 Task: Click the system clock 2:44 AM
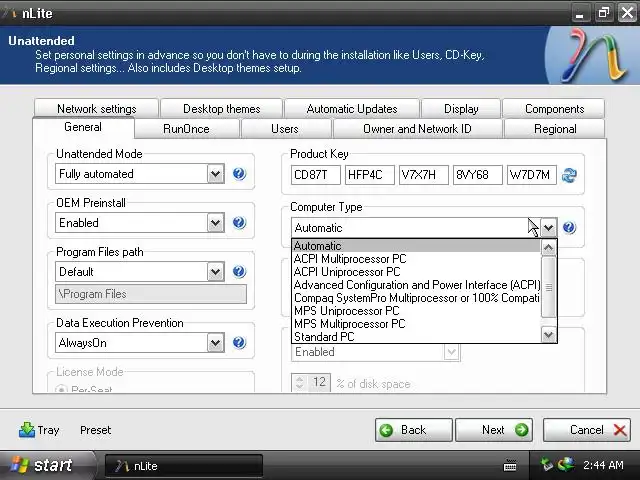coord(603,465)
